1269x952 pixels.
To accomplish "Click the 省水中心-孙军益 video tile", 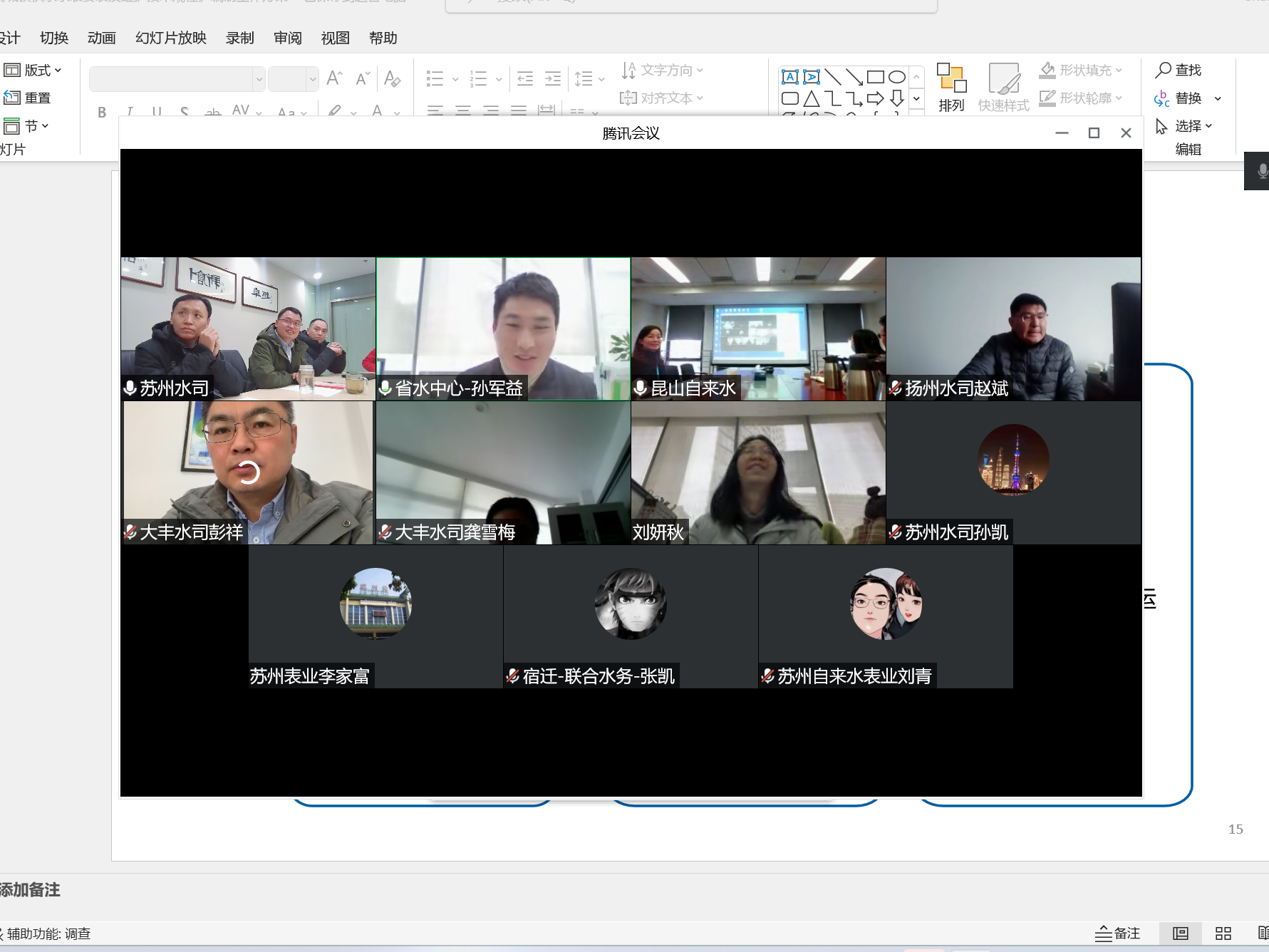I will (503, 328).
